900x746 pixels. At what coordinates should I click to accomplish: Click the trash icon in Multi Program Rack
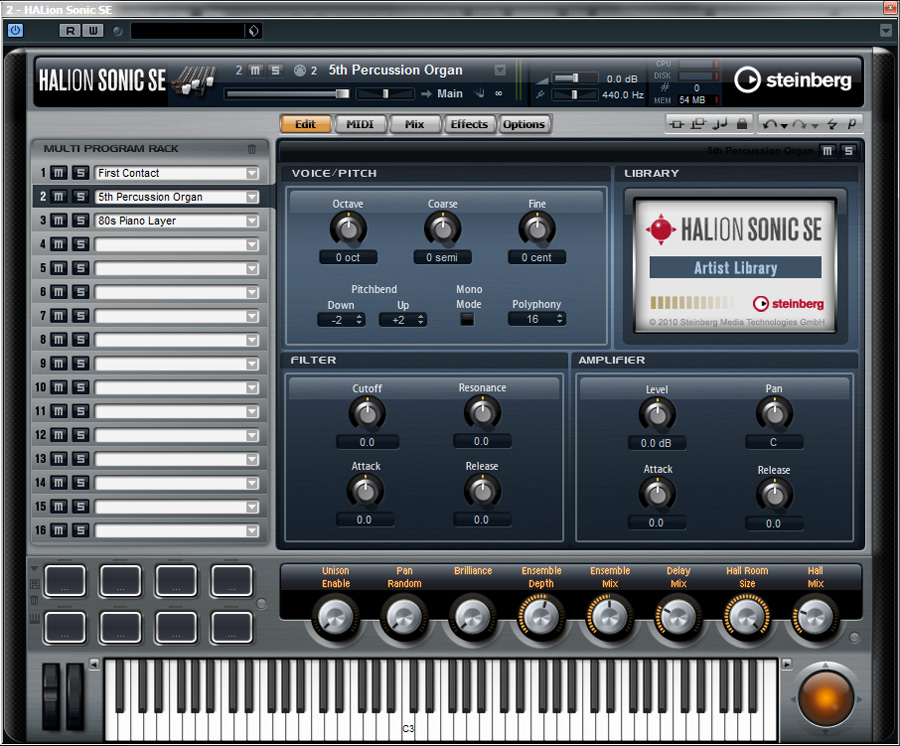tap(251, 149)
